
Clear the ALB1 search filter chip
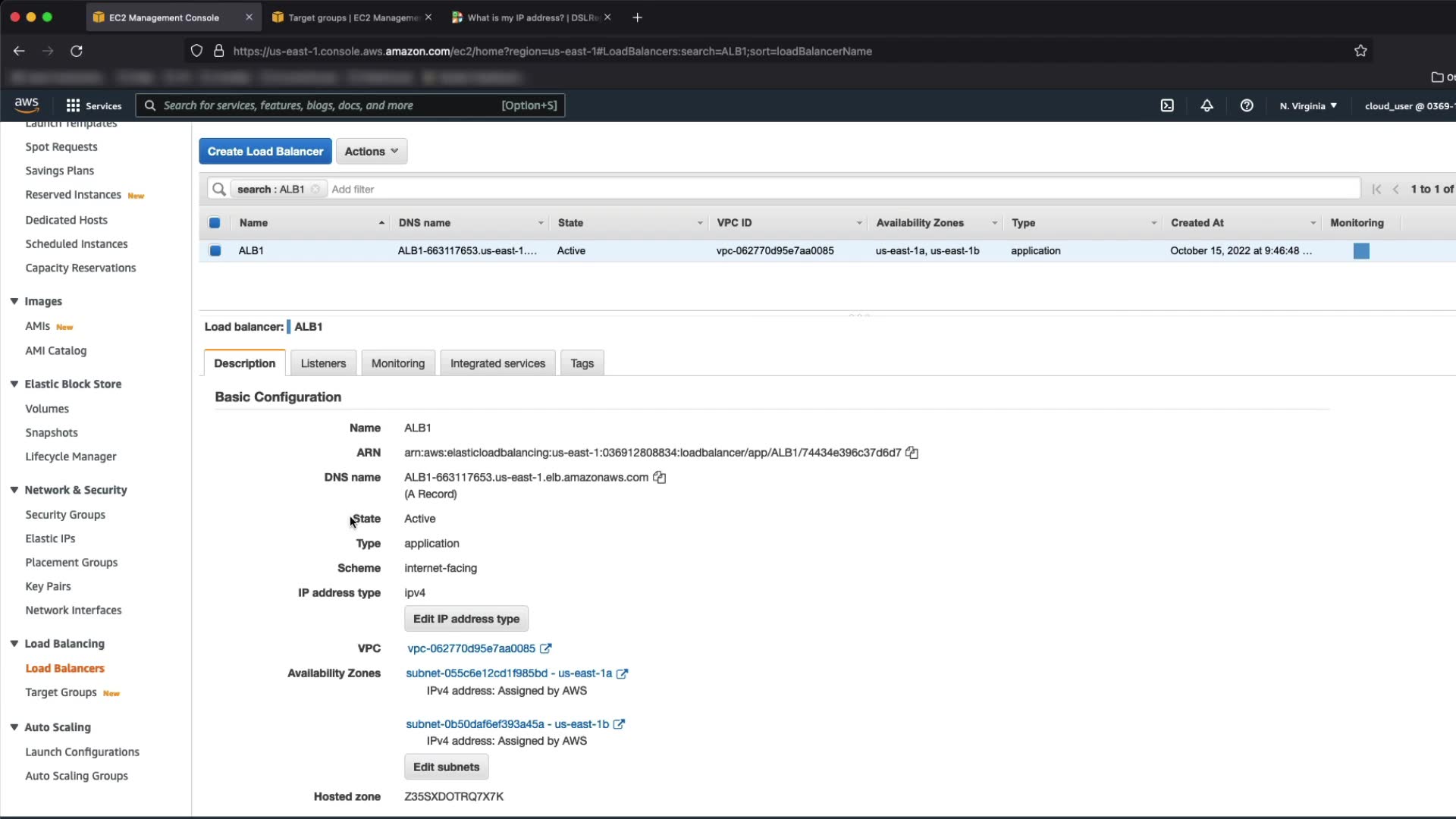315,189
